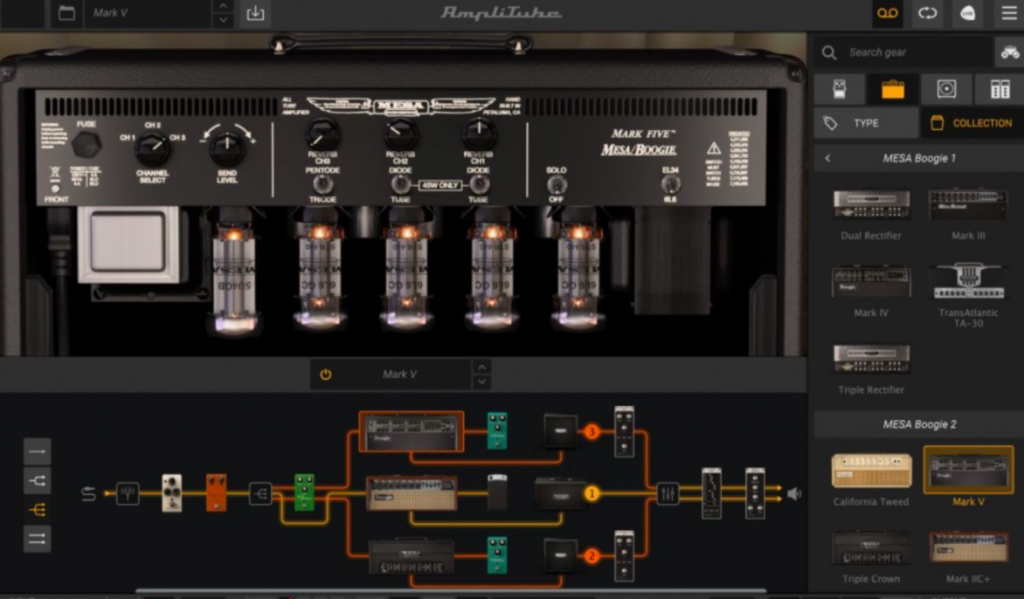The image size is (1024, 599).
Task: Open the looper icon in top bar
Action: point(927,13)
